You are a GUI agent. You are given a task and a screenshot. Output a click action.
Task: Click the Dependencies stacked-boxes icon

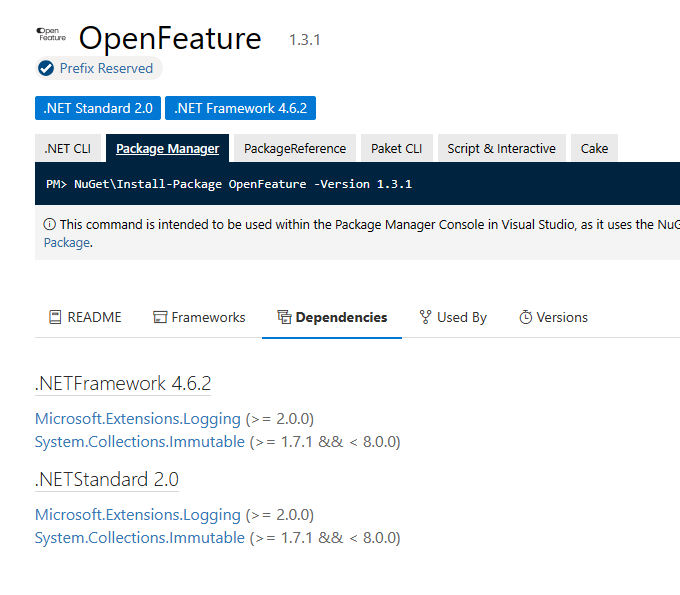284,317
